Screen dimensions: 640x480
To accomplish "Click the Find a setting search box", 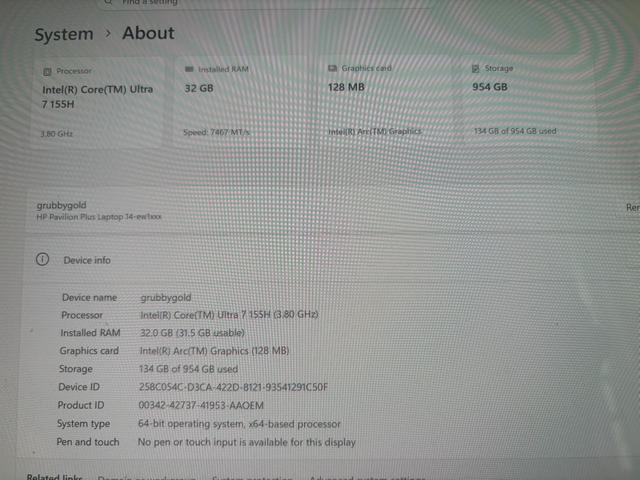I will pos(265,3).
